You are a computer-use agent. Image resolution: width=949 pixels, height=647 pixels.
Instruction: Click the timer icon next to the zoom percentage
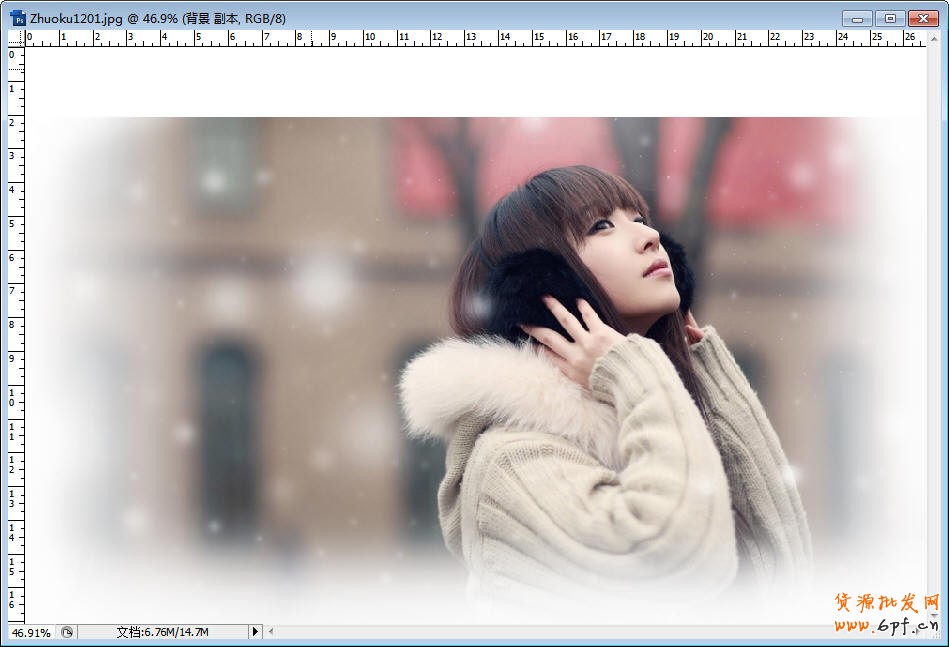[x=66, y=632]
